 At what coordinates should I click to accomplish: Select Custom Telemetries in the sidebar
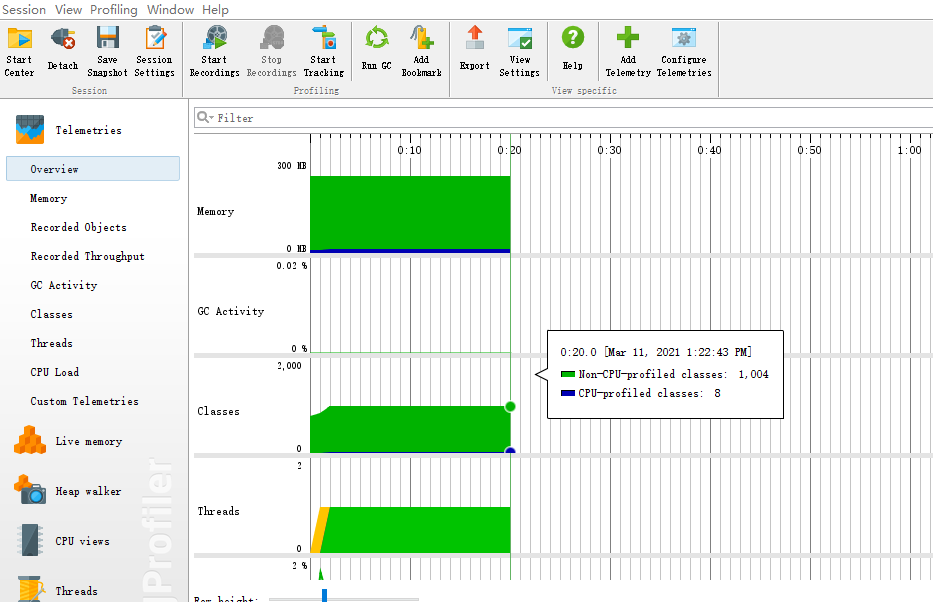[x=84, y=402]
